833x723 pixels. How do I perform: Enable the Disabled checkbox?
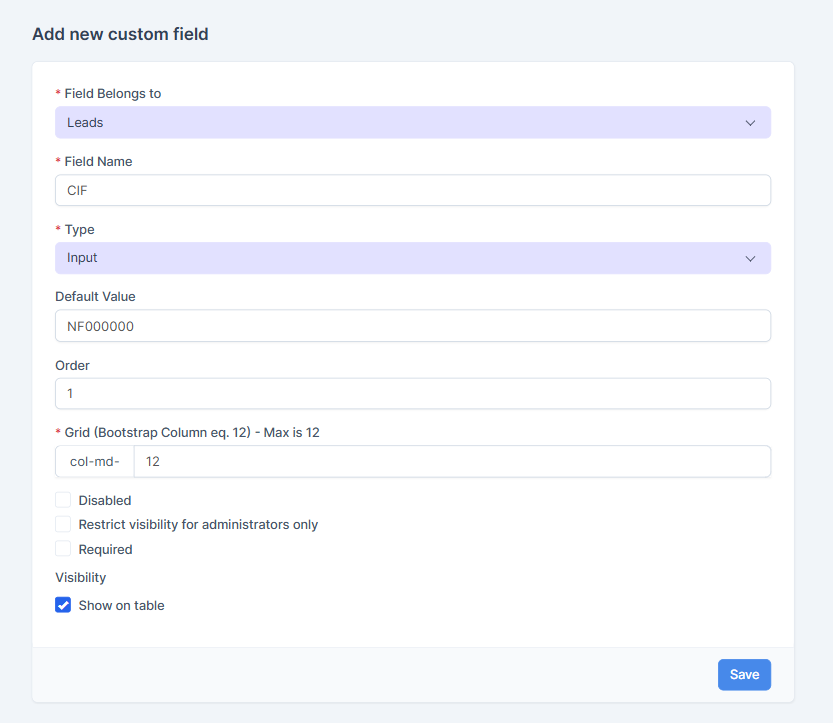[63, 500]
